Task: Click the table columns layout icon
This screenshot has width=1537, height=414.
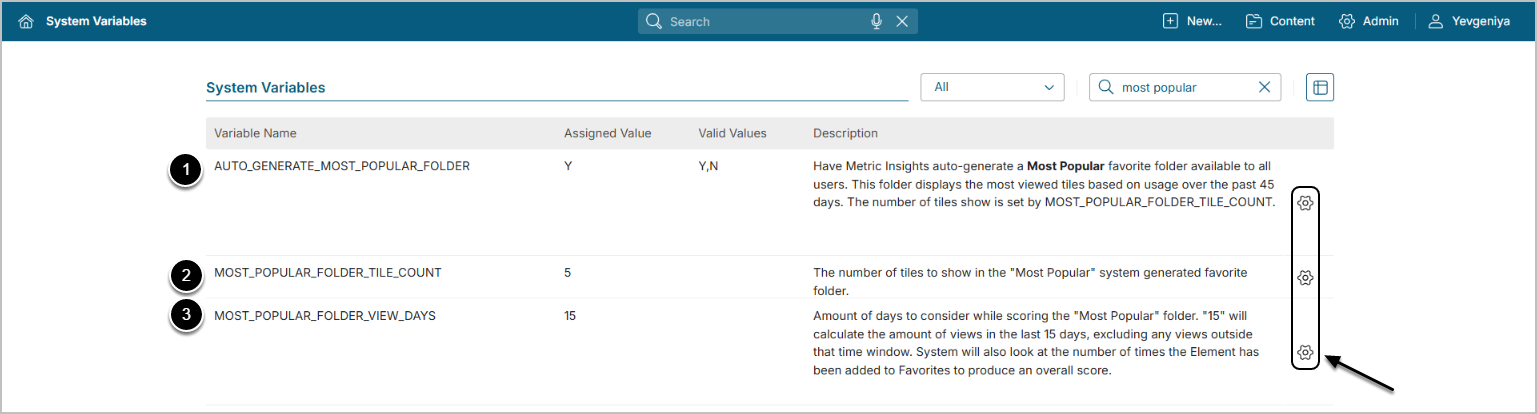Action: pyautogui.click(x=1320, y=87)
